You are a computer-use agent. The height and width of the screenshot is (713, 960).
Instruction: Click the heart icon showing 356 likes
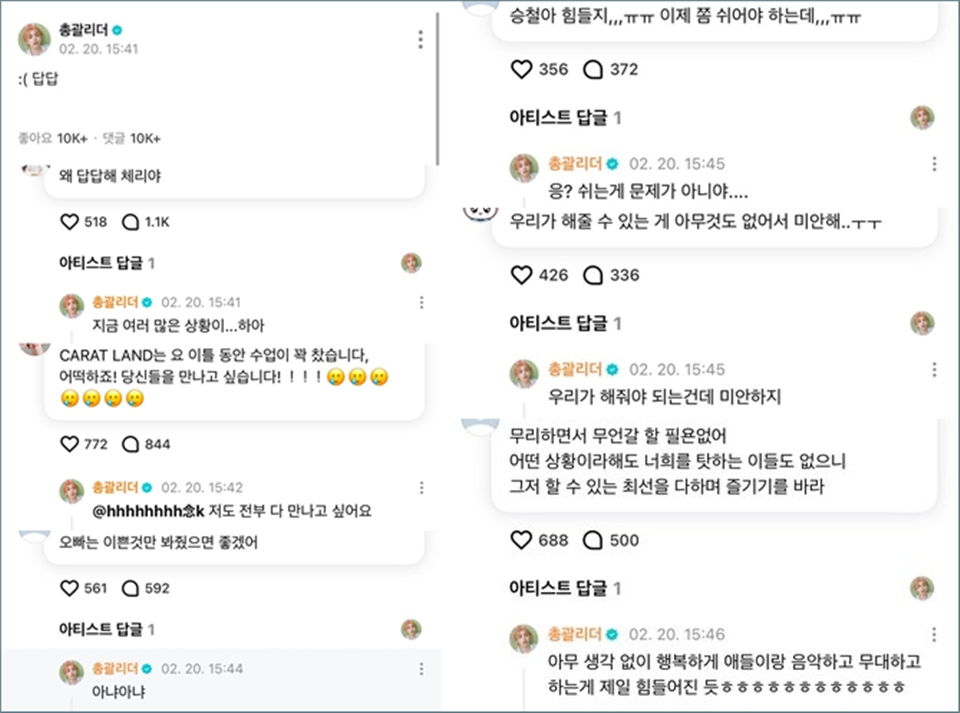(524, 69)
